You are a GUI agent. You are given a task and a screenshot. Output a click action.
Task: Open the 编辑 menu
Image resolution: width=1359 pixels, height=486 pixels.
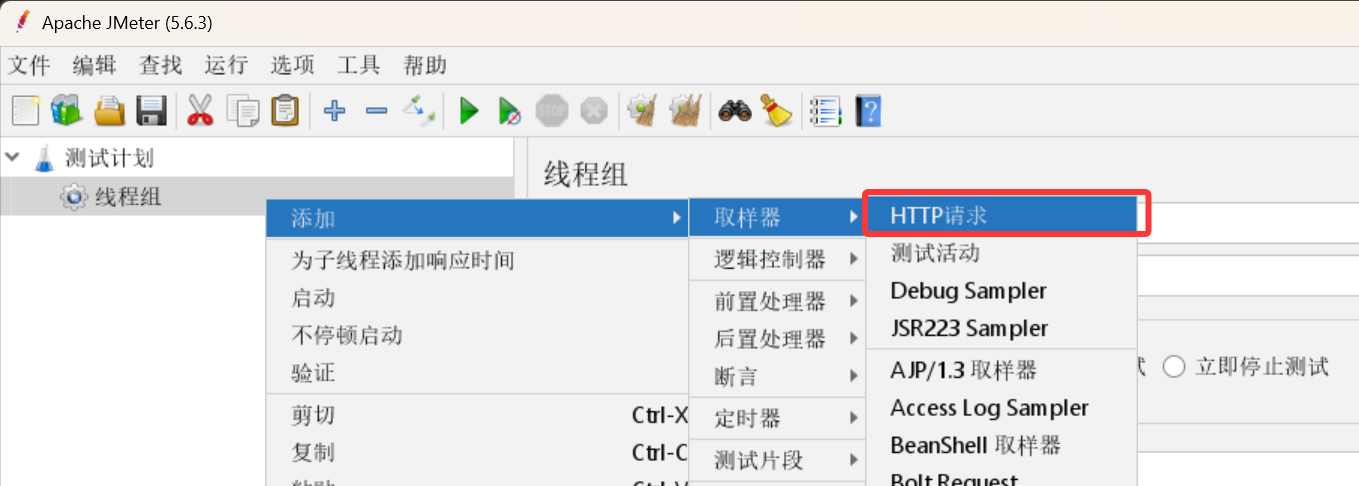point(95,66)
